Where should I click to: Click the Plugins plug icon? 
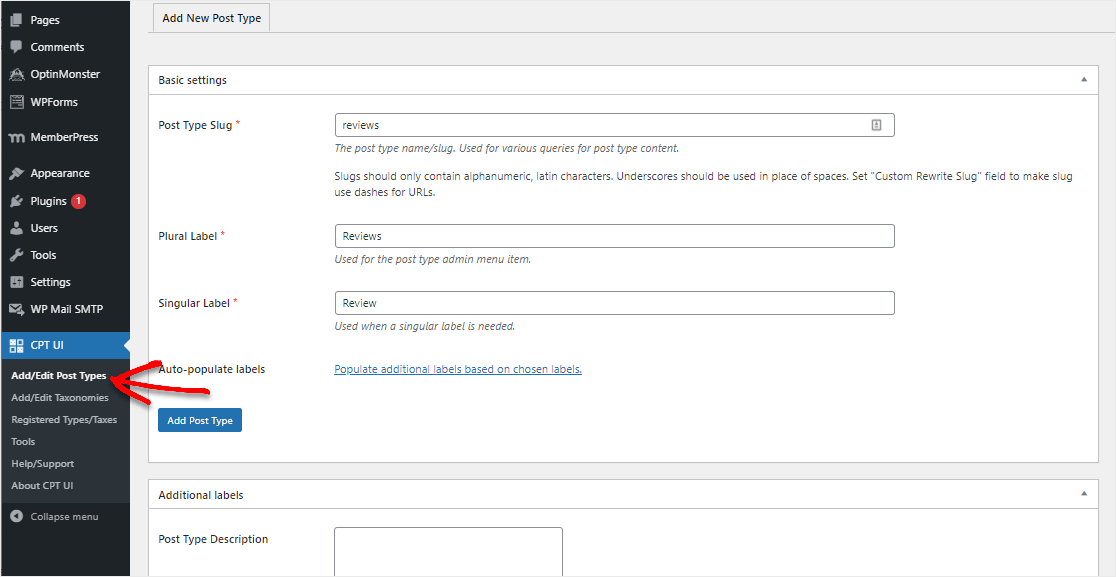coord(16,201)
